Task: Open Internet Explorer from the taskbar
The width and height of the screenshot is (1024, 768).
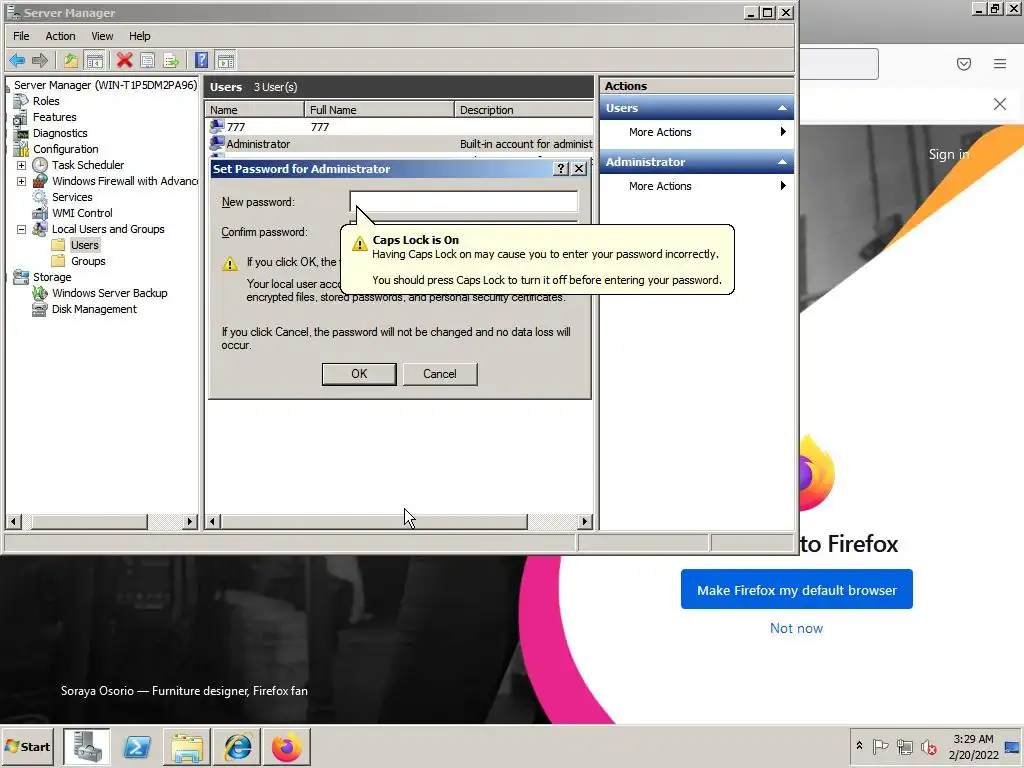Action: point(237,746)
